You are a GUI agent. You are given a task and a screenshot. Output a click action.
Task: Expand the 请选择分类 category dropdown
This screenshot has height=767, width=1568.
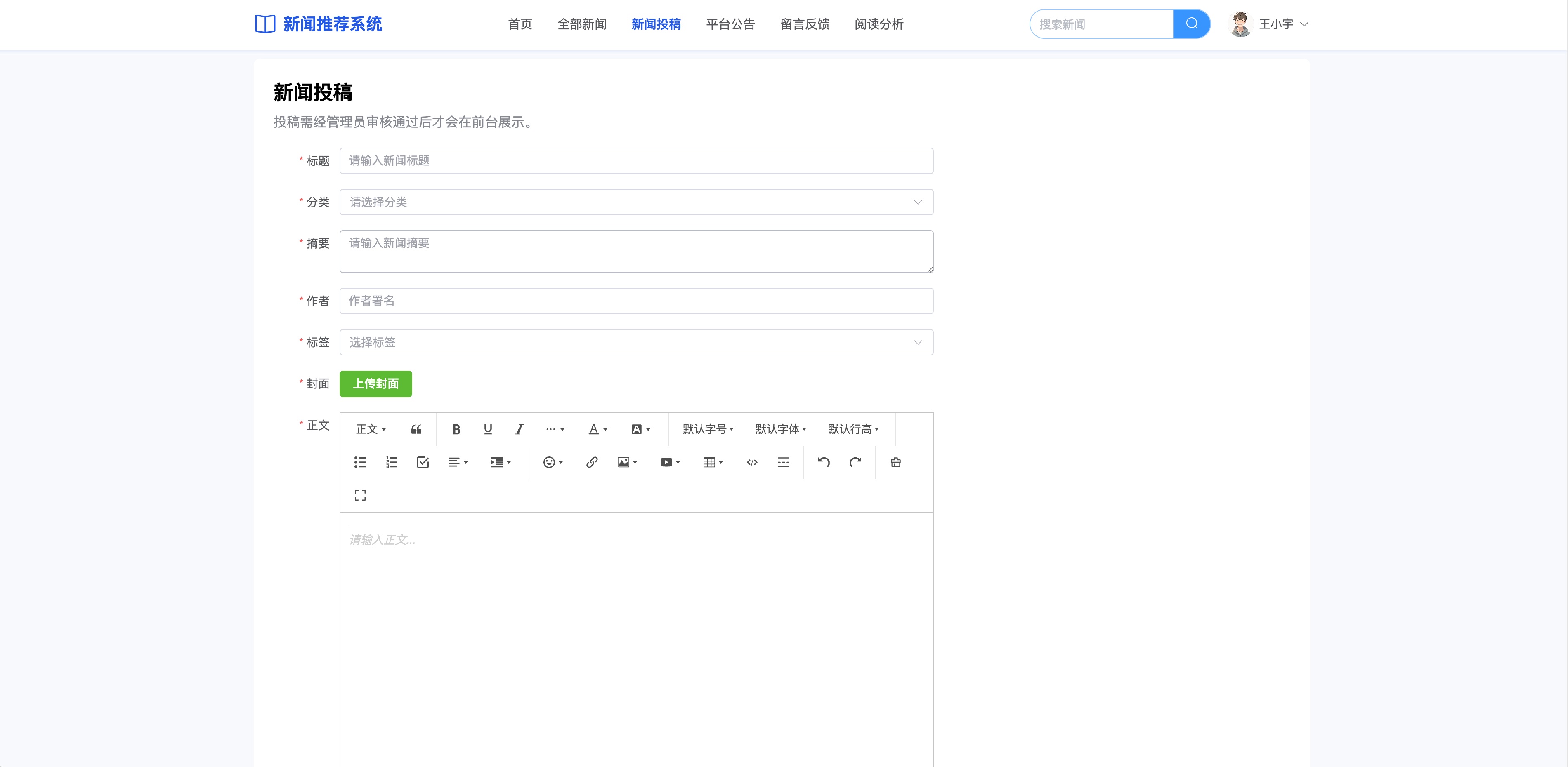point(636,202)
